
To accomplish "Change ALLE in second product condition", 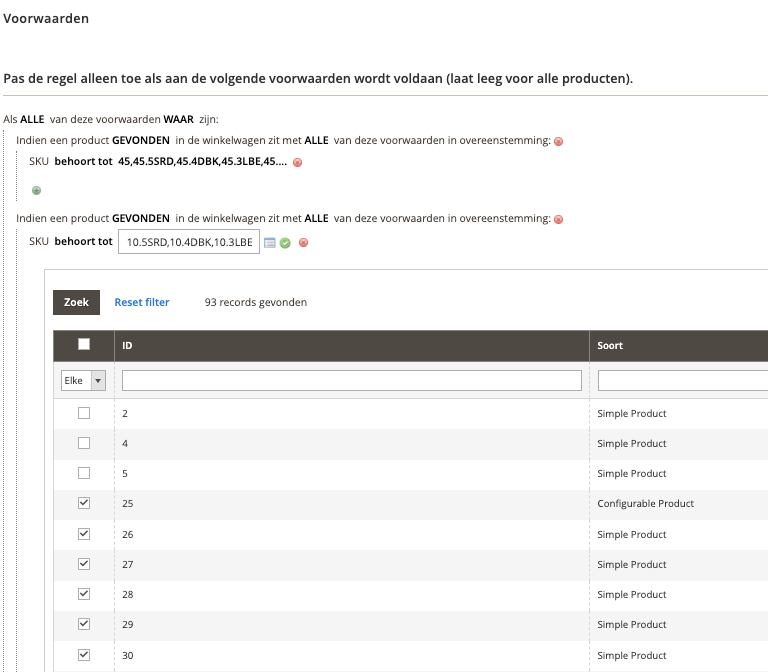I will click(316, 218).
